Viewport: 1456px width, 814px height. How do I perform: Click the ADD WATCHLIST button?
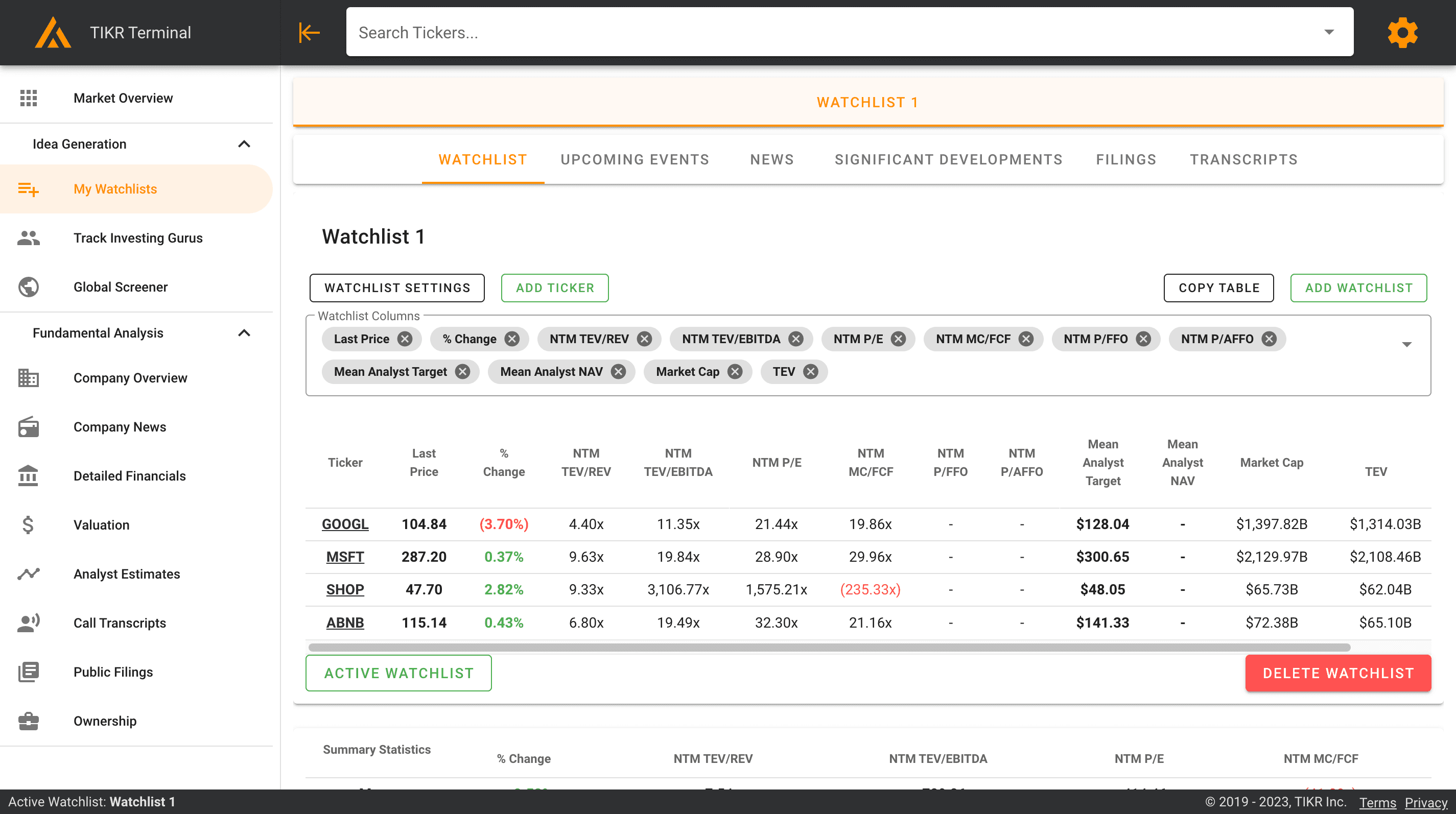1358,288
